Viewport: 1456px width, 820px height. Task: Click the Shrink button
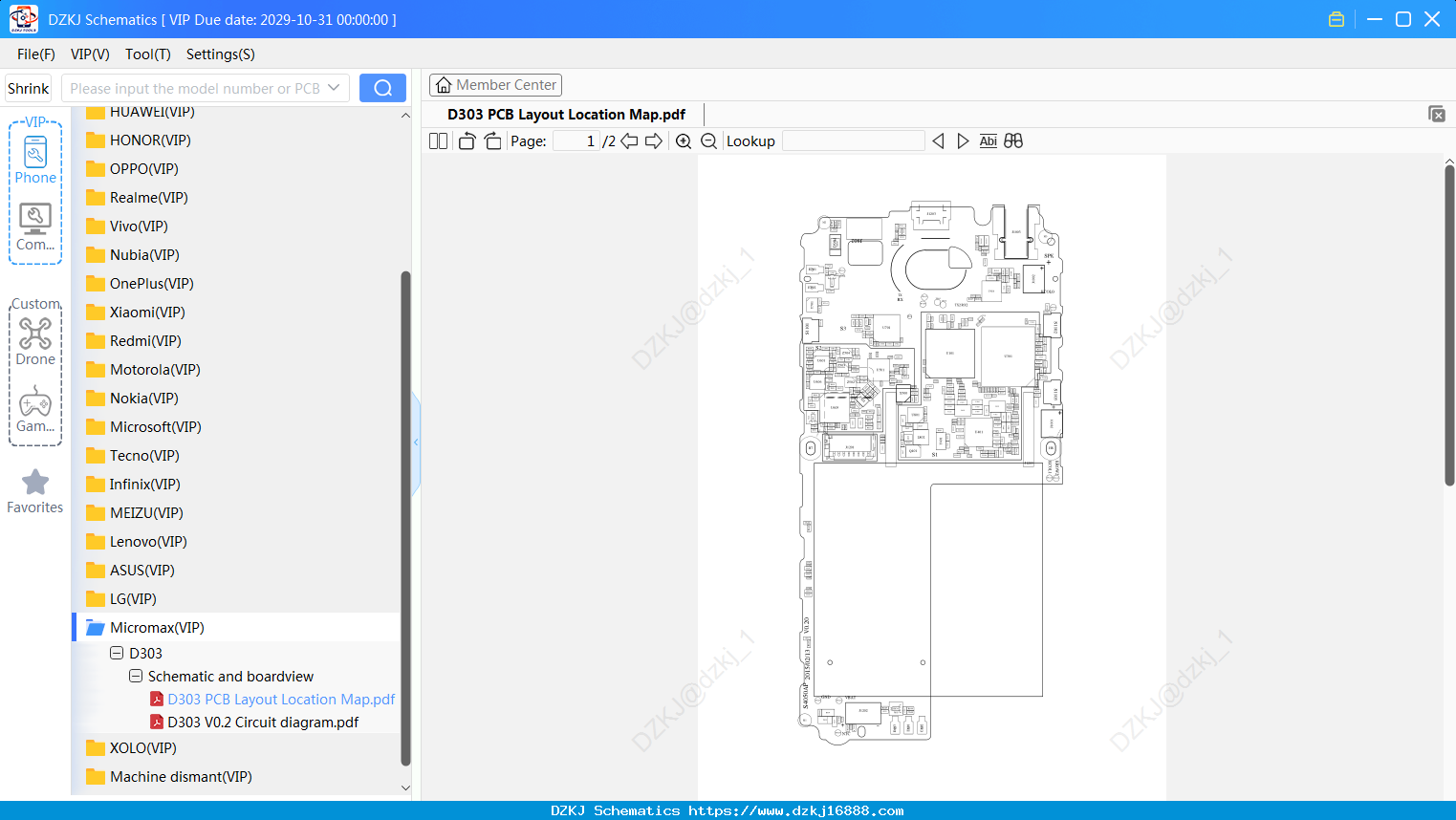click(29, 88)
